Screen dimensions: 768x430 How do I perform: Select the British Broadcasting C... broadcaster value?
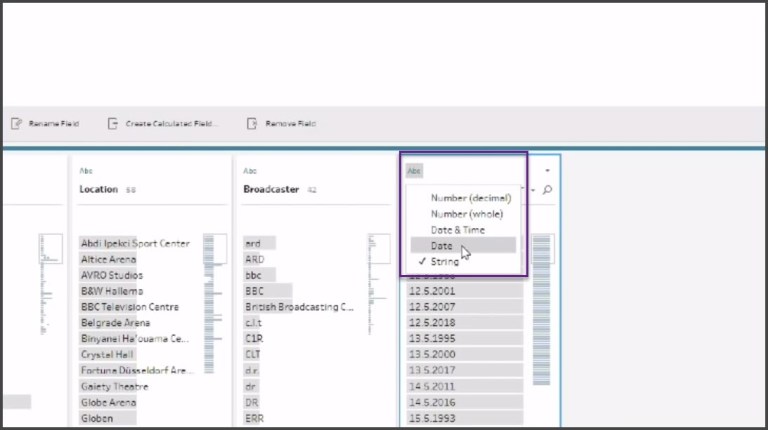click(x=299, y=307)
